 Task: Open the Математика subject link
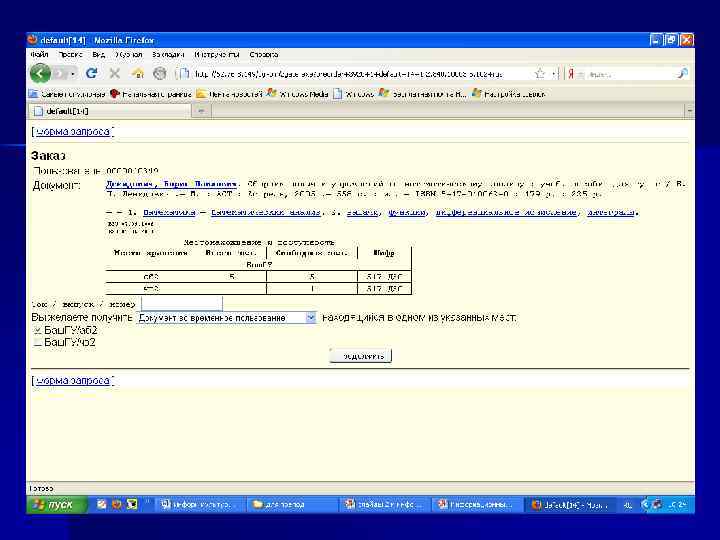pyautogui.click(x=169, y=212)
